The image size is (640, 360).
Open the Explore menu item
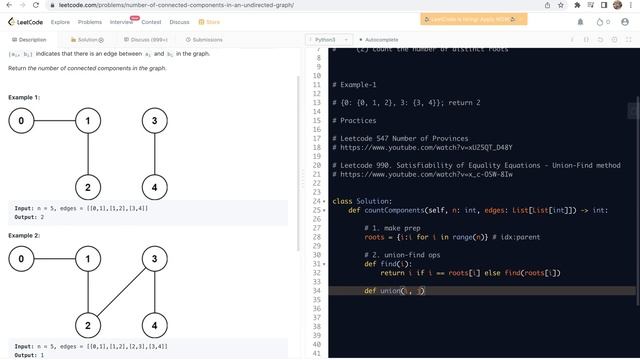pos(60,22)
